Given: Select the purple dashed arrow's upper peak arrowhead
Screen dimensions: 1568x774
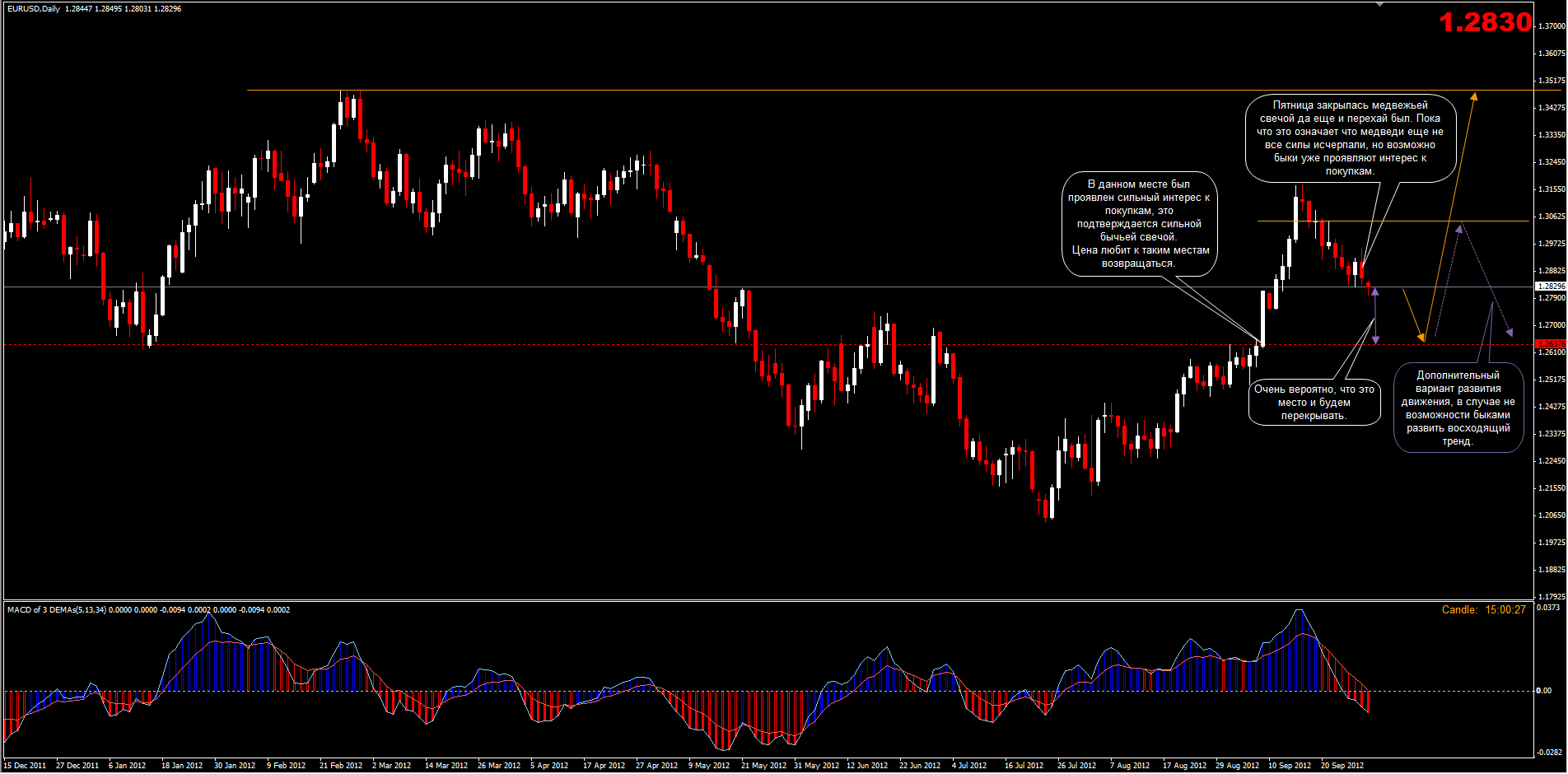Looking at the screenshot, I should pos(1460,228).
